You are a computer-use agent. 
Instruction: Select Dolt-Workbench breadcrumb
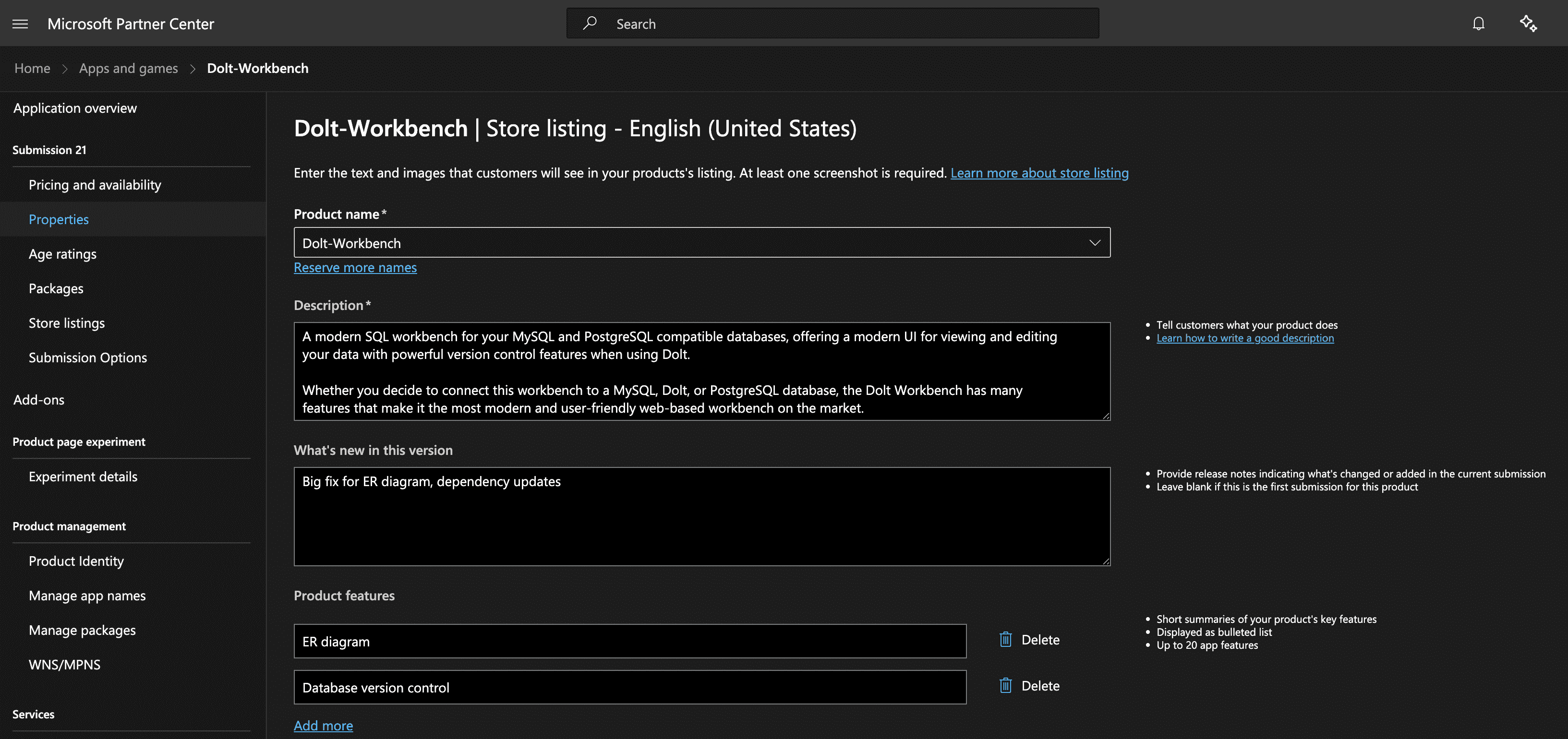point(257,68)
